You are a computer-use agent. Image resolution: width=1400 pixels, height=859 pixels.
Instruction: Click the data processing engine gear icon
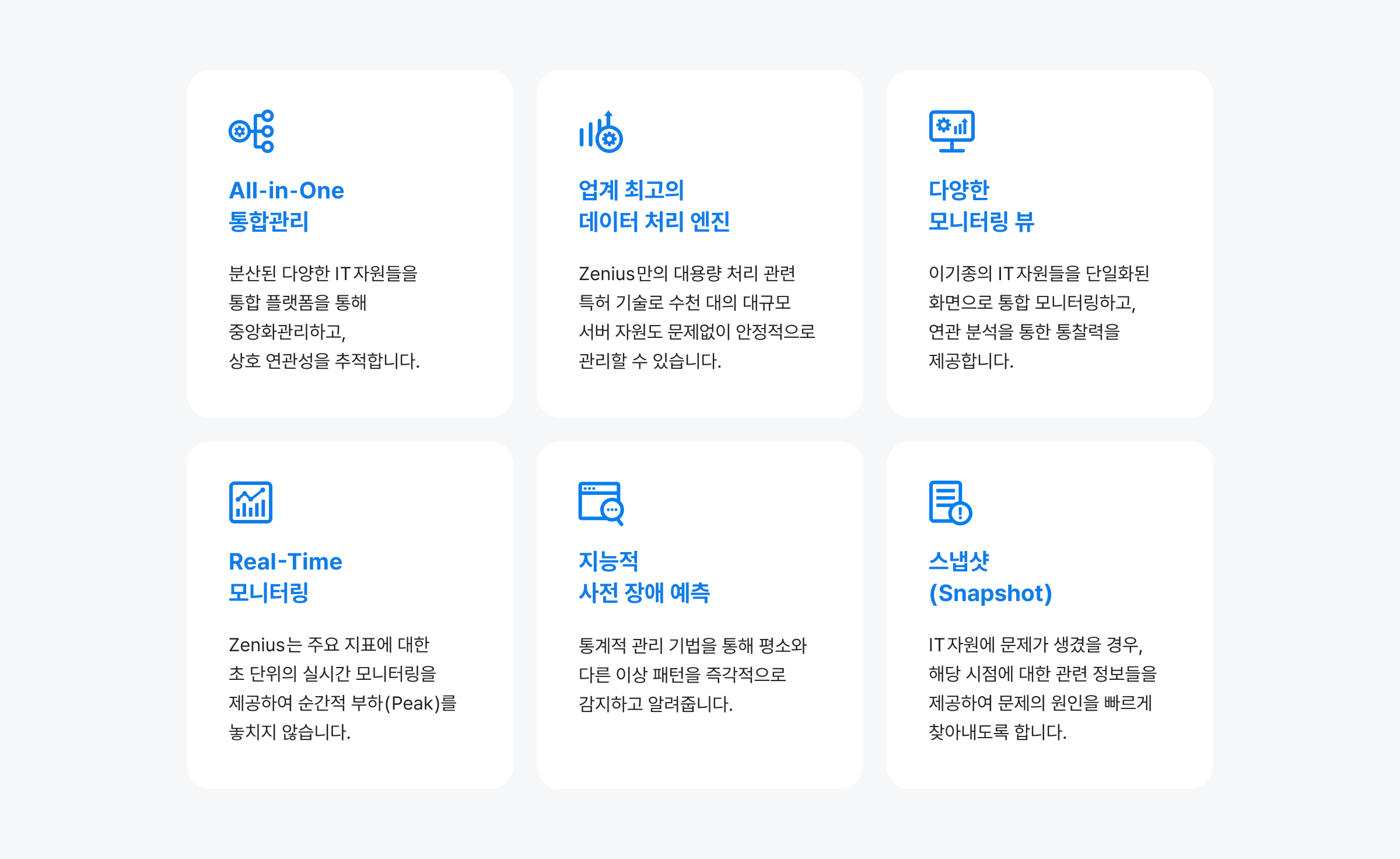[601, 132]
